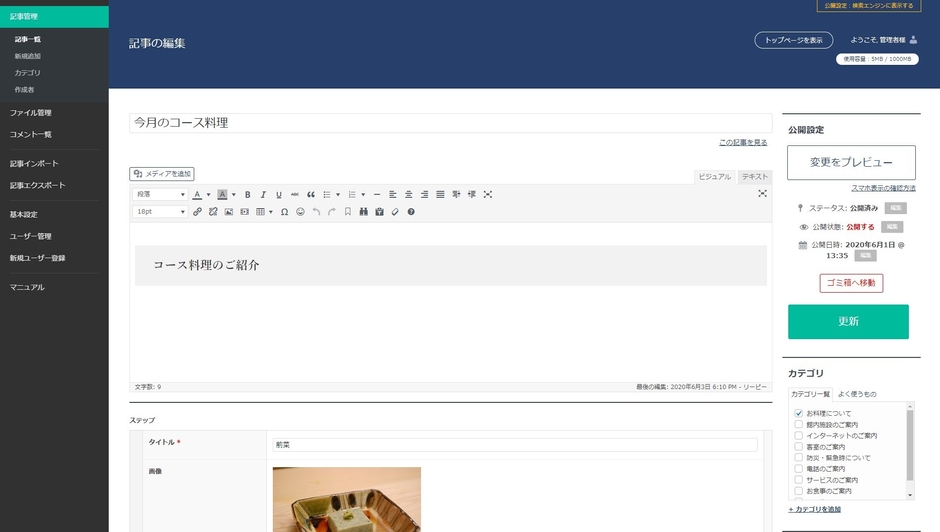Click トップページを表示 button
The image size is (940, 532).
tap(794, 40)
